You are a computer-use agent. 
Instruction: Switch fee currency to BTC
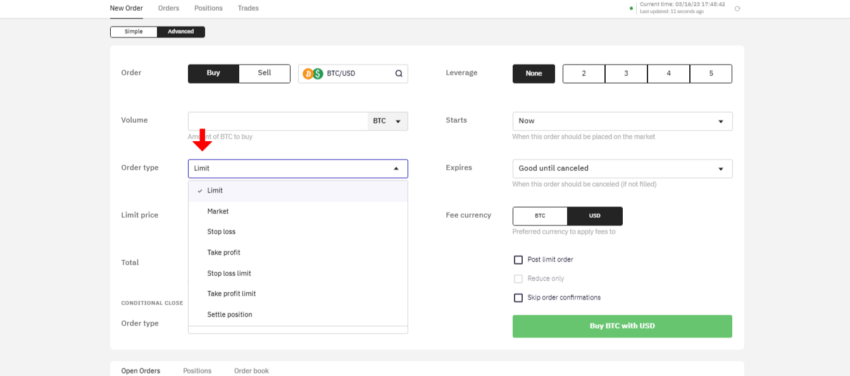point(540,216)
